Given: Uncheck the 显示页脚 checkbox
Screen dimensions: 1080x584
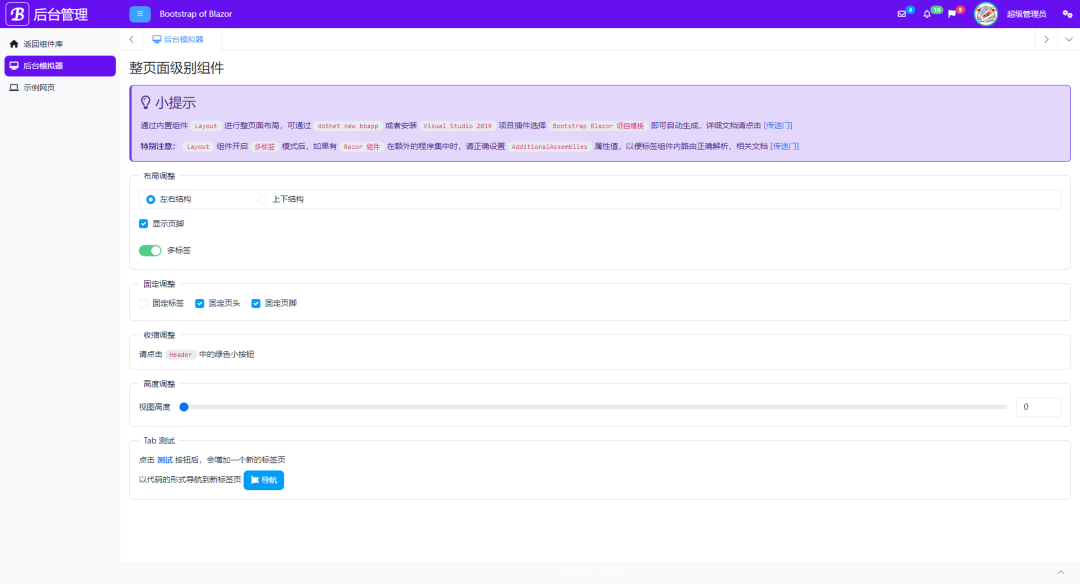Looking at the screenshot, I should 143,224.
